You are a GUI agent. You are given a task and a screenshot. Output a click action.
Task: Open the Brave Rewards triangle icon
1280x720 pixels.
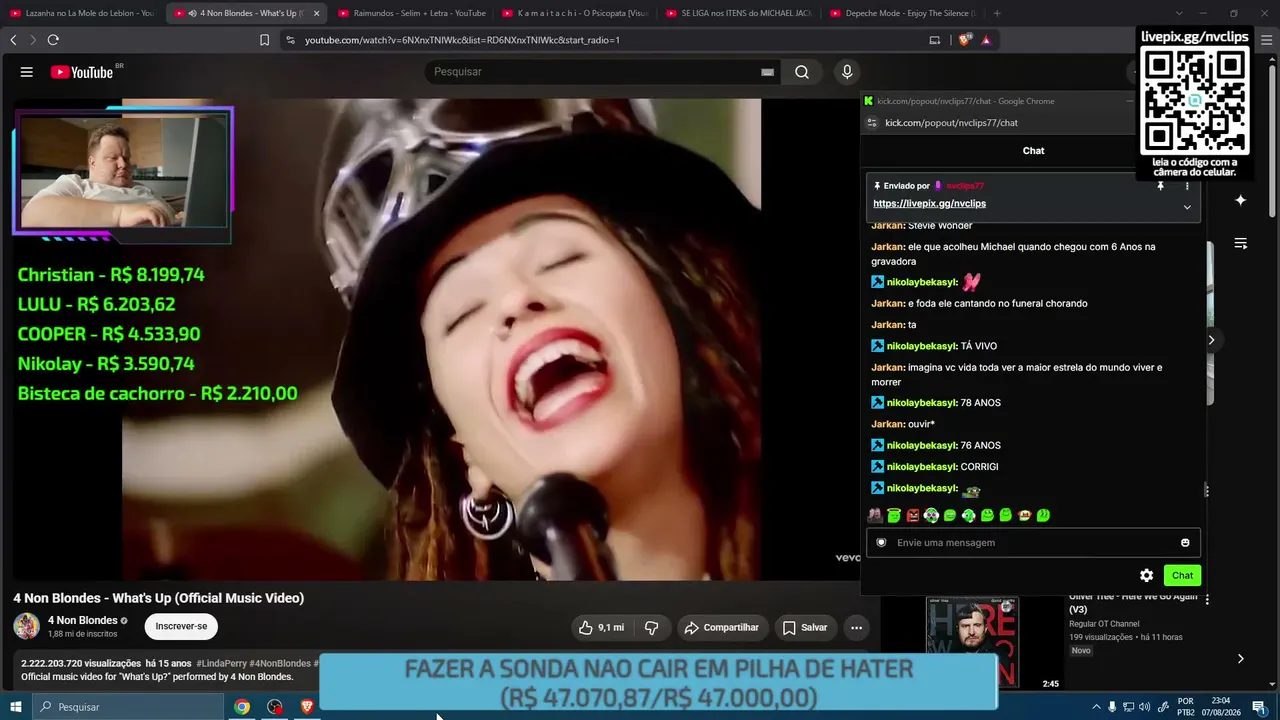[986, 40]
